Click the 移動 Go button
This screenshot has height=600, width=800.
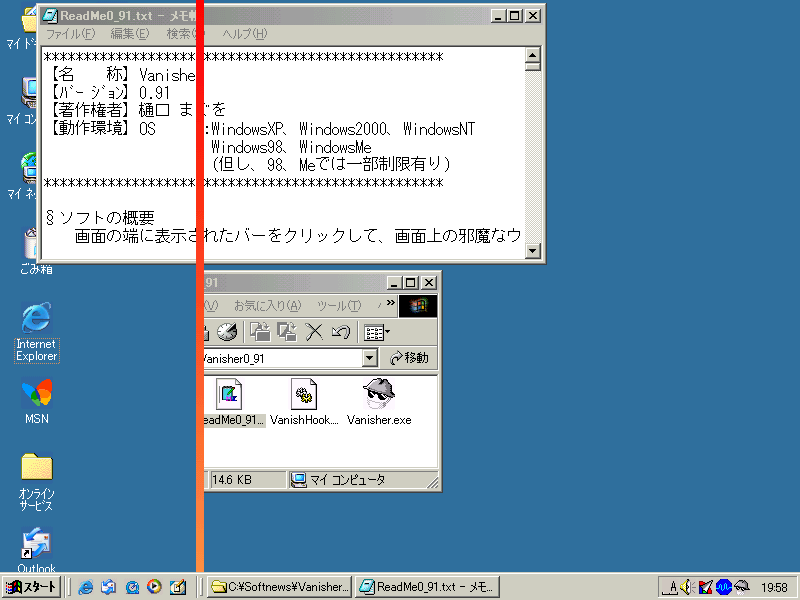(x=410, y=358)
